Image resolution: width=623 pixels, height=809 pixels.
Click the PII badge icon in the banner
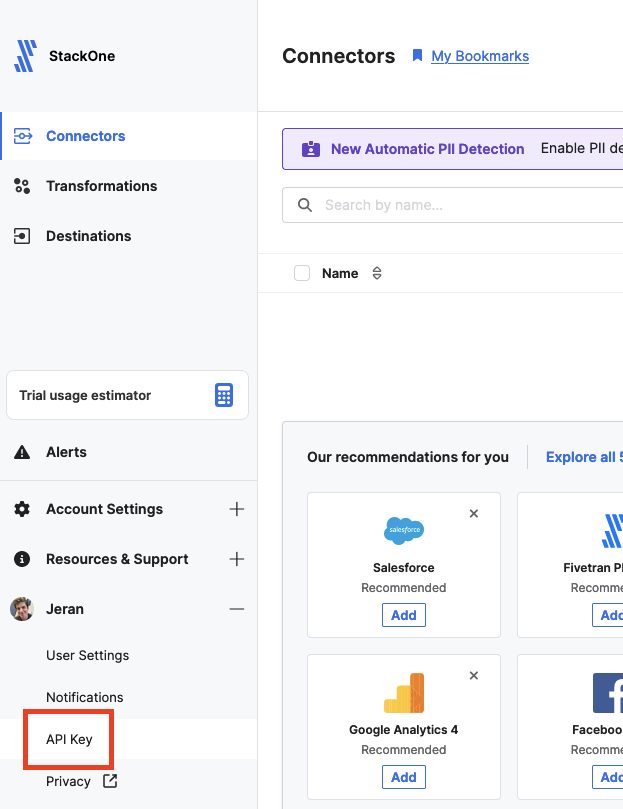[x=310, y=148]
